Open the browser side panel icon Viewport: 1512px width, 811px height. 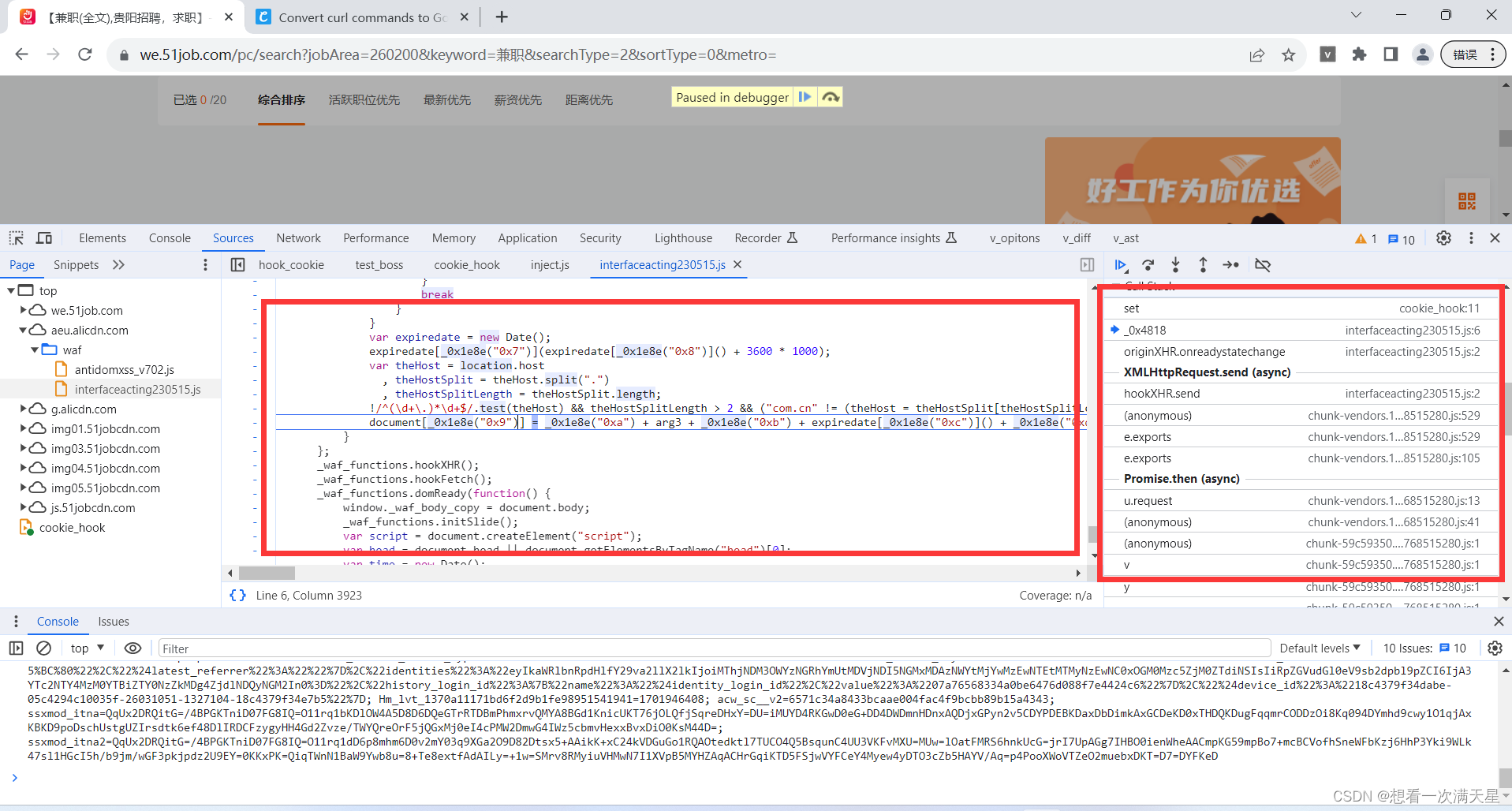[1391, 54]
